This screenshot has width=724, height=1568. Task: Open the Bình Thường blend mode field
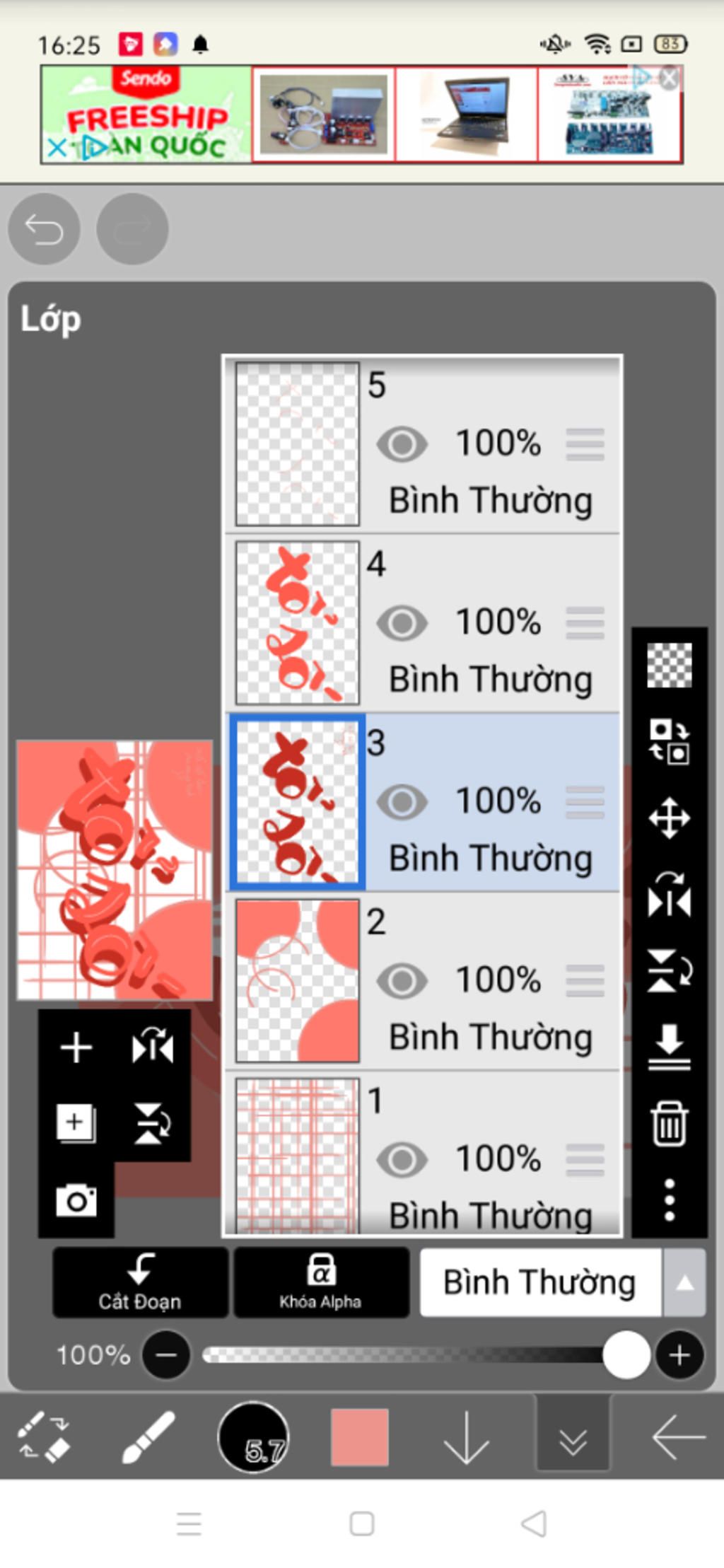pyautogui.click(x=541, y=1282)
